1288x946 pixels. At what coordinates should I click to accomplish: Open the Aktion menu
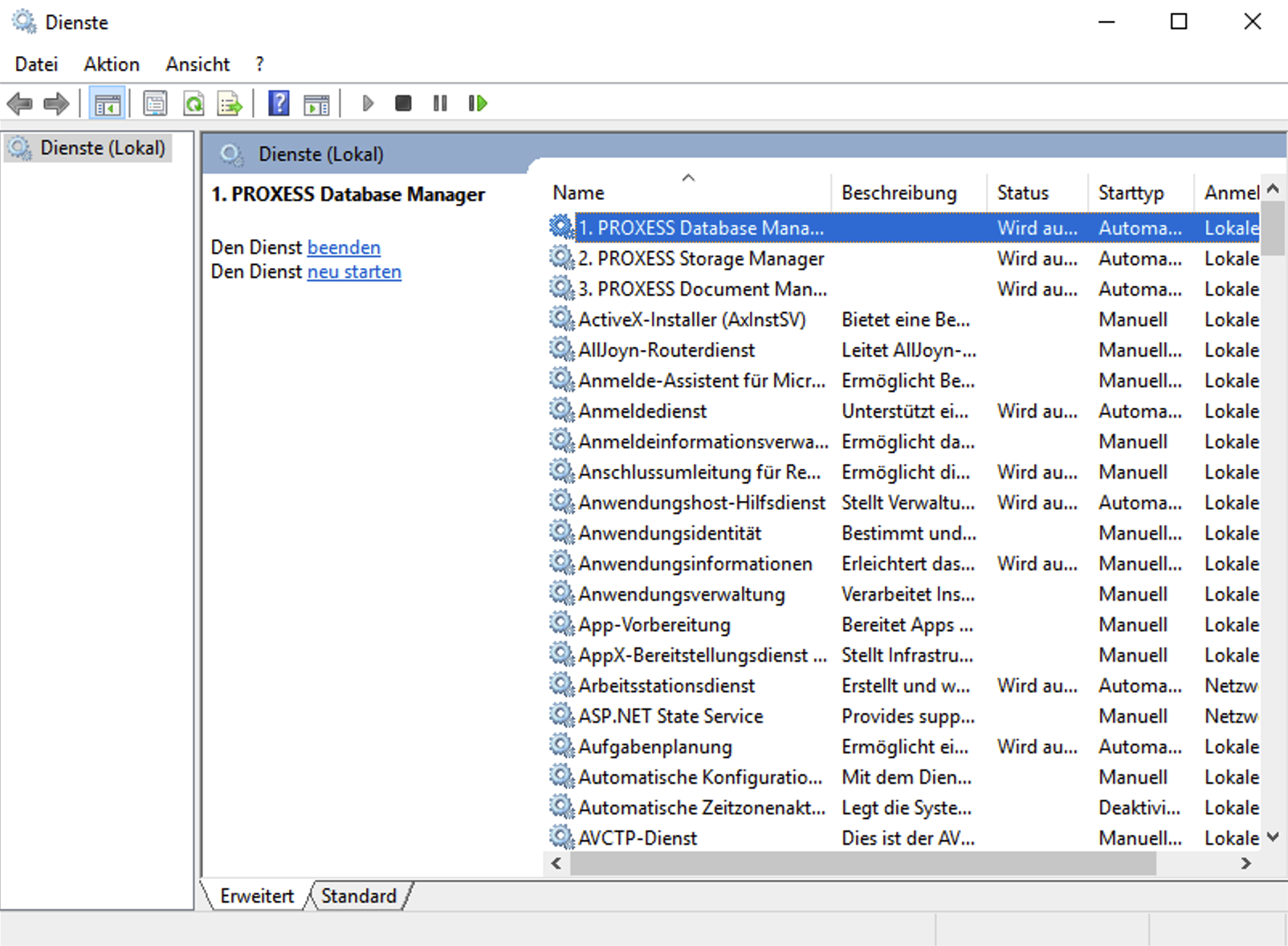click(x=112, y=64)
